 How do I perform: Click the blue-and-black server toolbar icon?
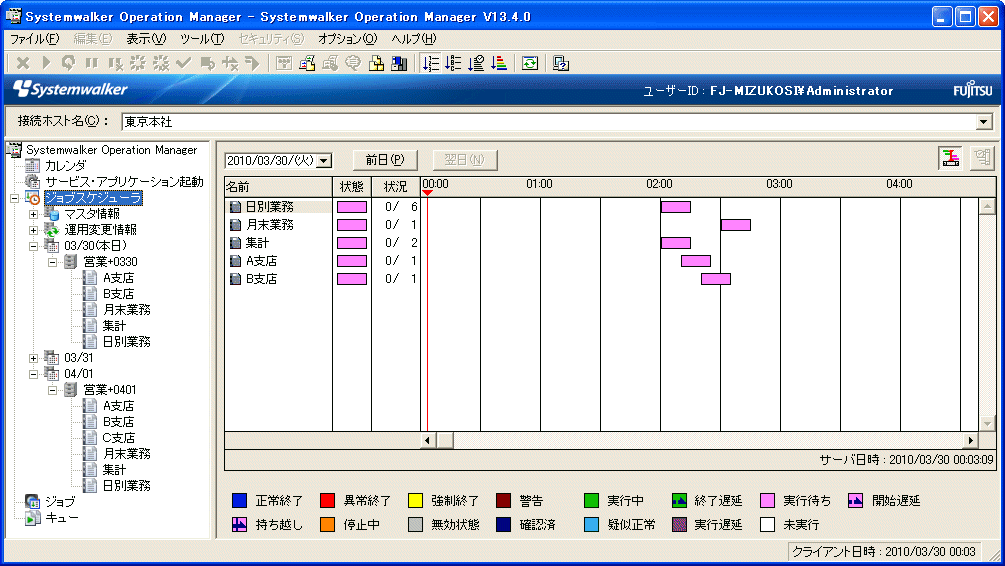coord(399,63)
